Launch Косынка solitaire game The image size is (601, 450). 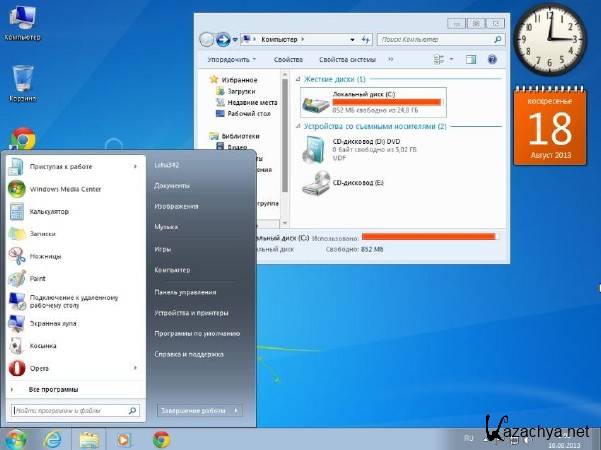[76, 346]
